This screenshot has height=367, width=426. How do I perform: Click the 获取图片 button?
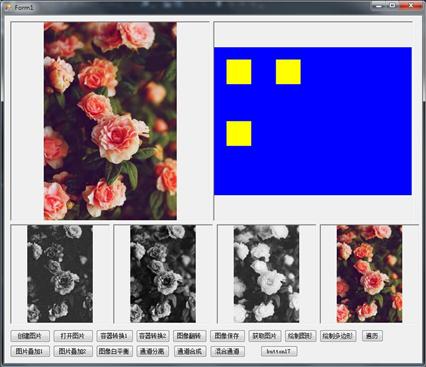coord(265,336)
